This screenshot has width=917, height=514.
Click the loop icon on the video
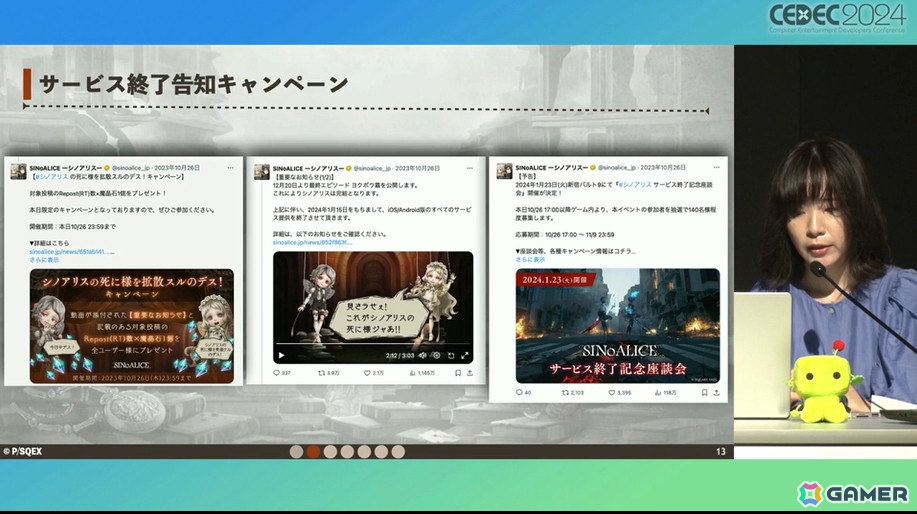[451, 355]
